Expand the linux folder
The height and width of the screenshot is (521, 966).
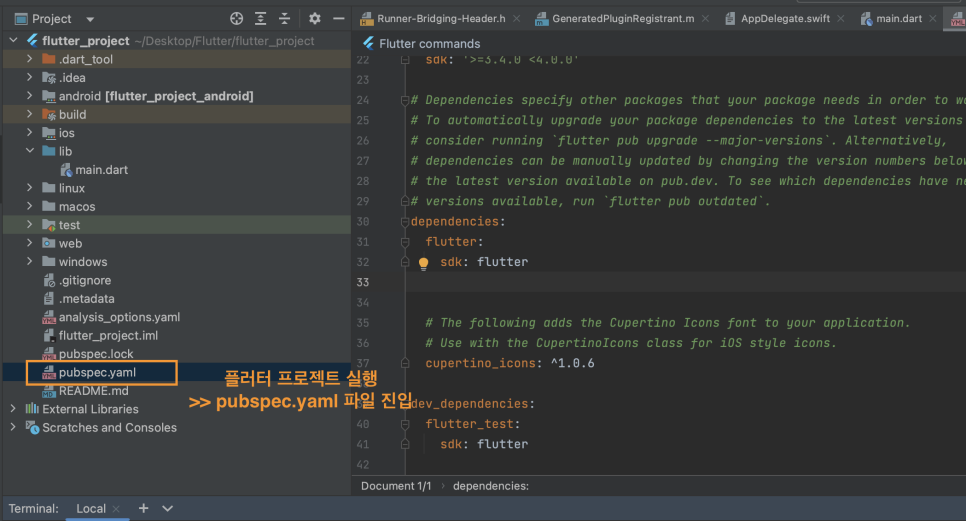click(x=30, y=188)
